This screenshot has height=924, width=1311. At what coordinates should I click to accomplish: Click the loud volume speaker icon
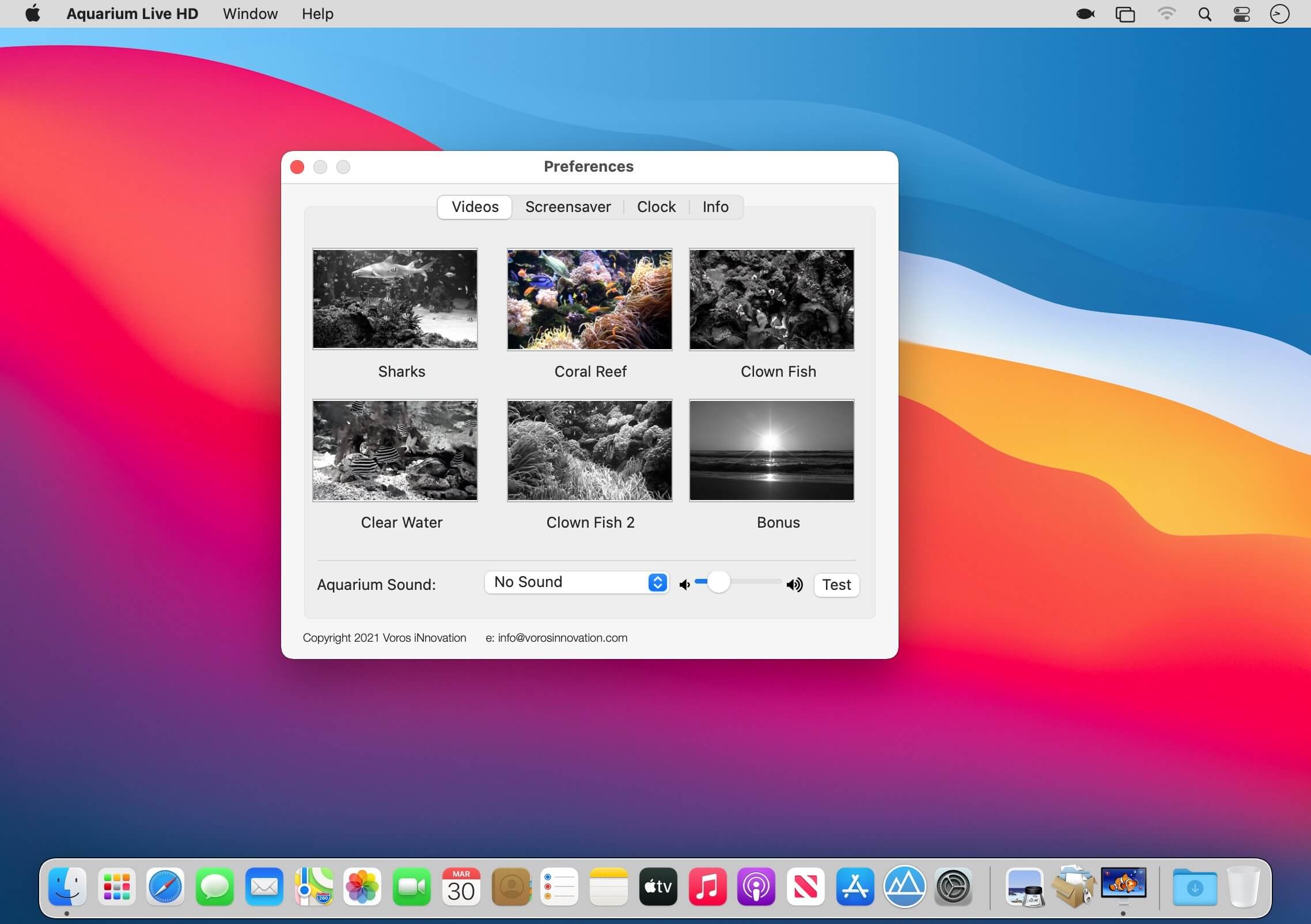click(794, 585)
